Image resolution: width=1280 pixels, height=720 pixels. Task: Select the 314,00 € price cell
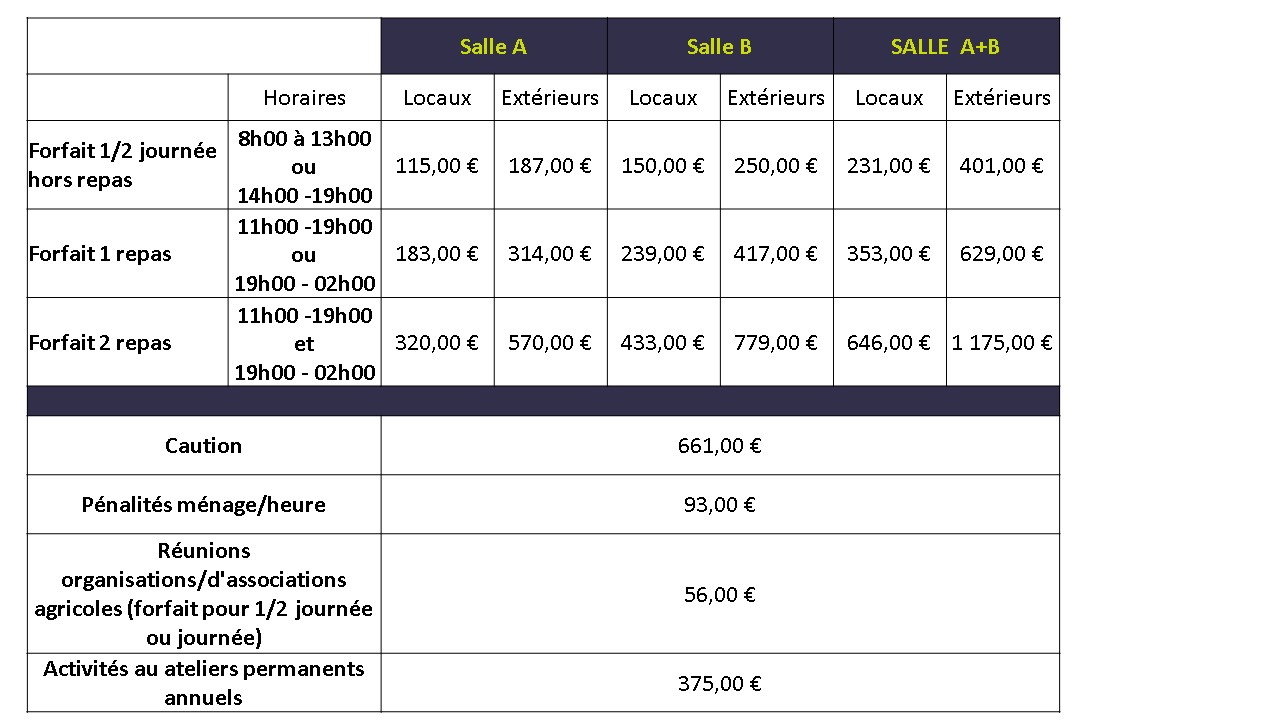click(x=550, y=254)
